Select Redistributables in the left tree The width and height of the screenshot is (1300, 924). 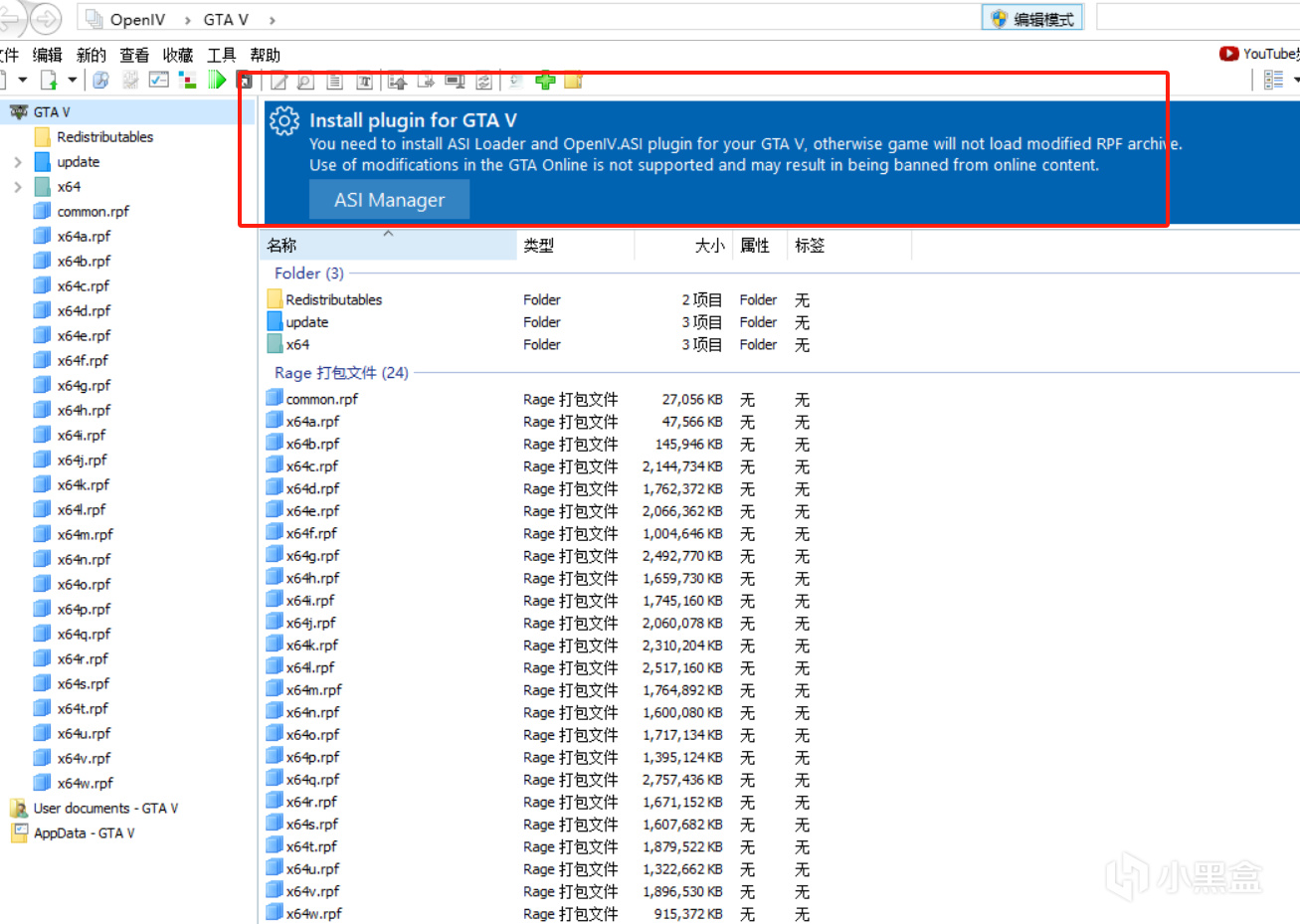[x=104, y=137]
